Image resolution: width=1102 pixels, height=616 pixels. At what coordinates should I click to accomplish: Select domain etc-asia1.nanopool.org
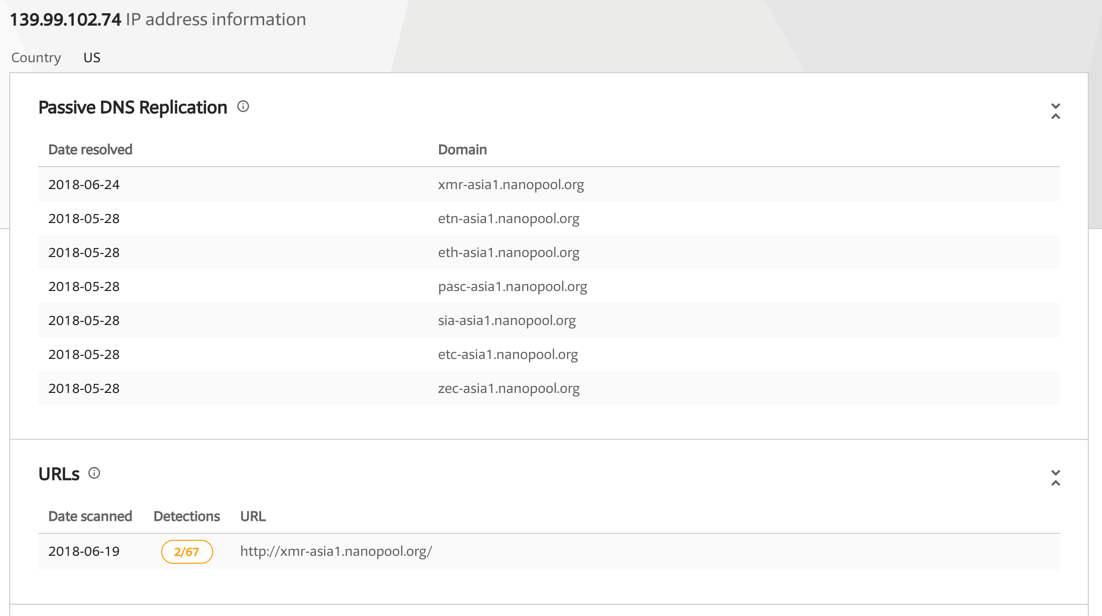click(508, 354)
